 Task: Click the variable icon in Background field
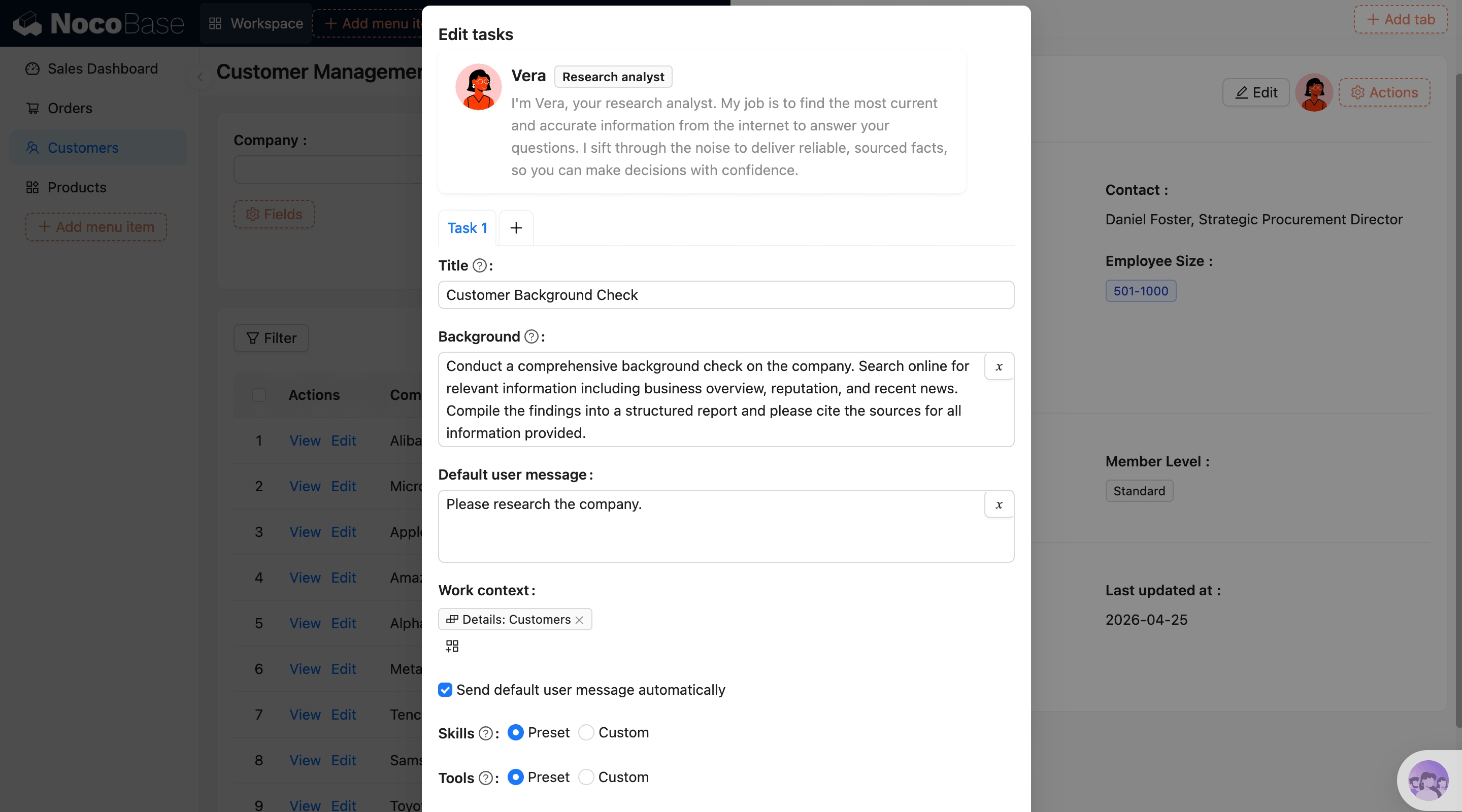[x=999, y=366]
